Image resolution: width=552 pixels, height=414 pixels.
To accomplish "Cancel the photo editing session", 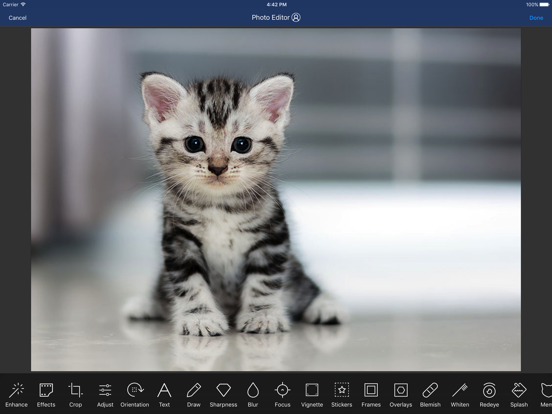I will pyautogui.click(x=17, y=18).
